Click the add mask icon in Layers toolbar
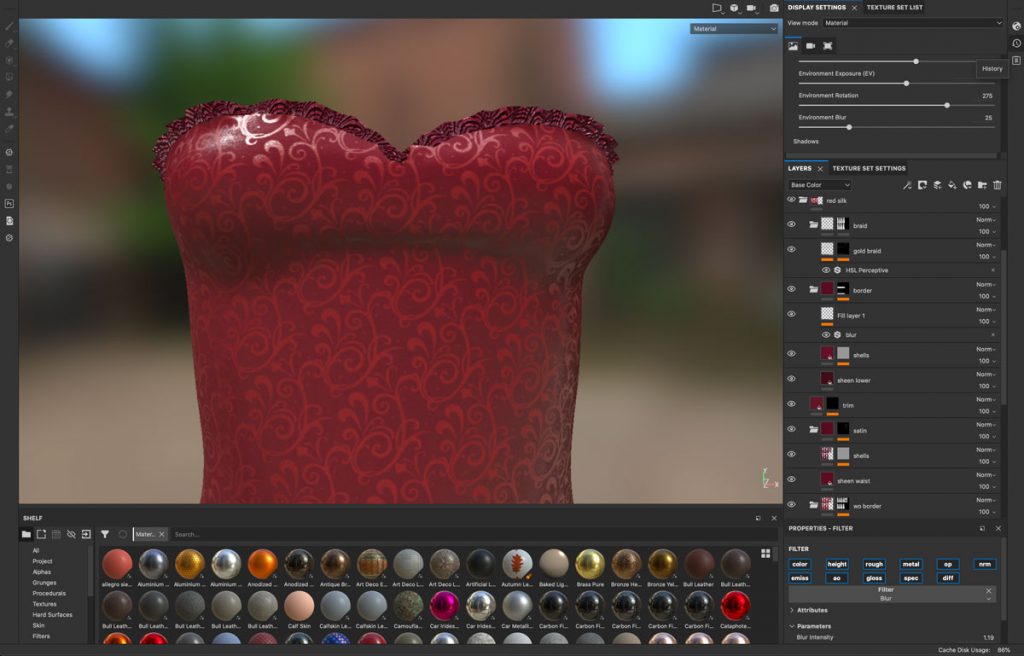Image resolution: width=1024 pixels, height=656 pixels. (922, 185)
